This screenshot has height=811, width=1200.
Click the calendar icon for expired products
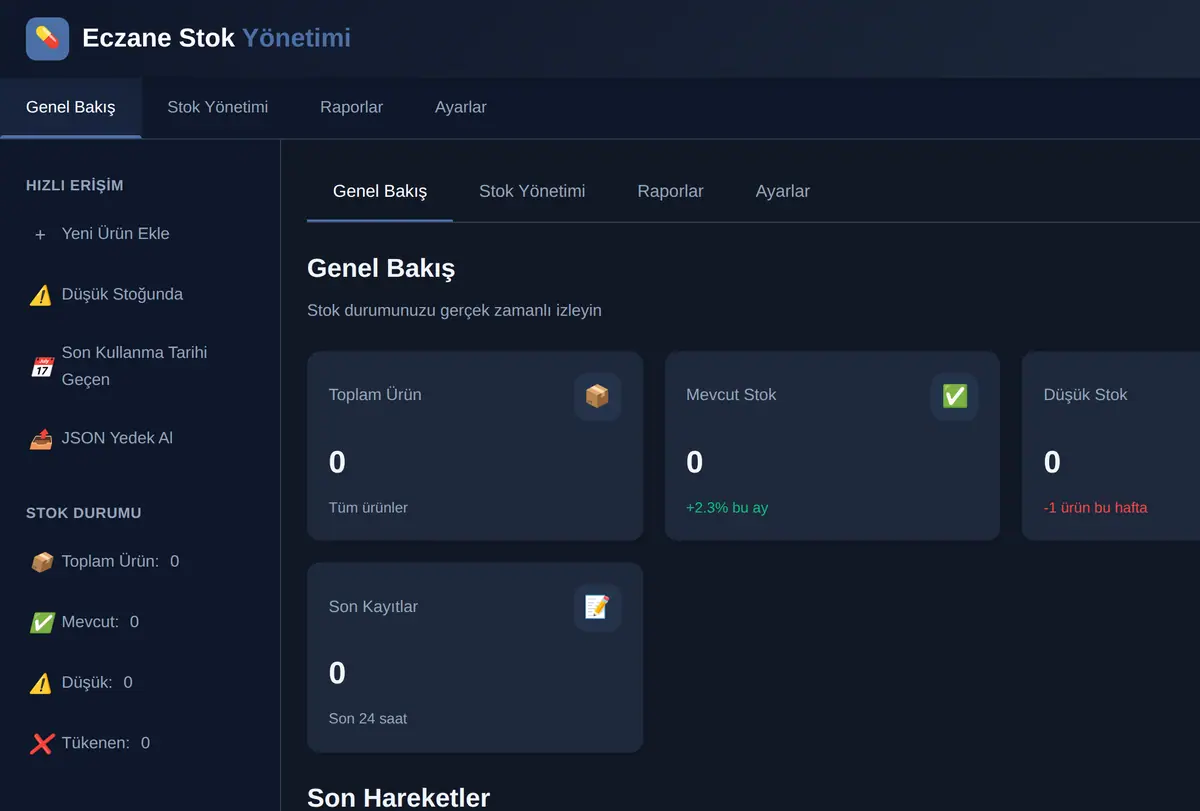click(x=40, y=366)
